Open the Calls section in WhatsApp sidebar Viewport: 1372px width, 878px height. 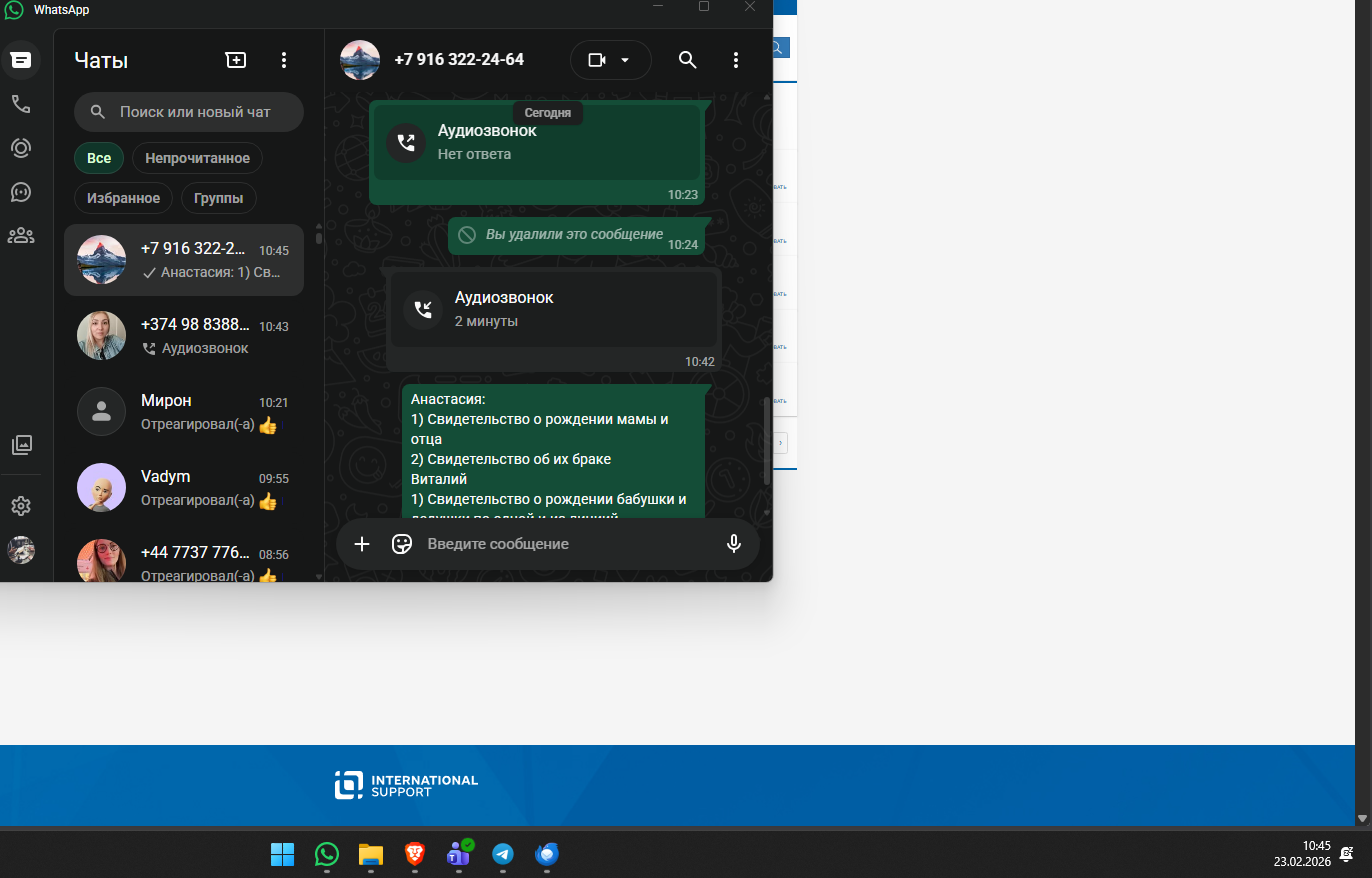20,104
